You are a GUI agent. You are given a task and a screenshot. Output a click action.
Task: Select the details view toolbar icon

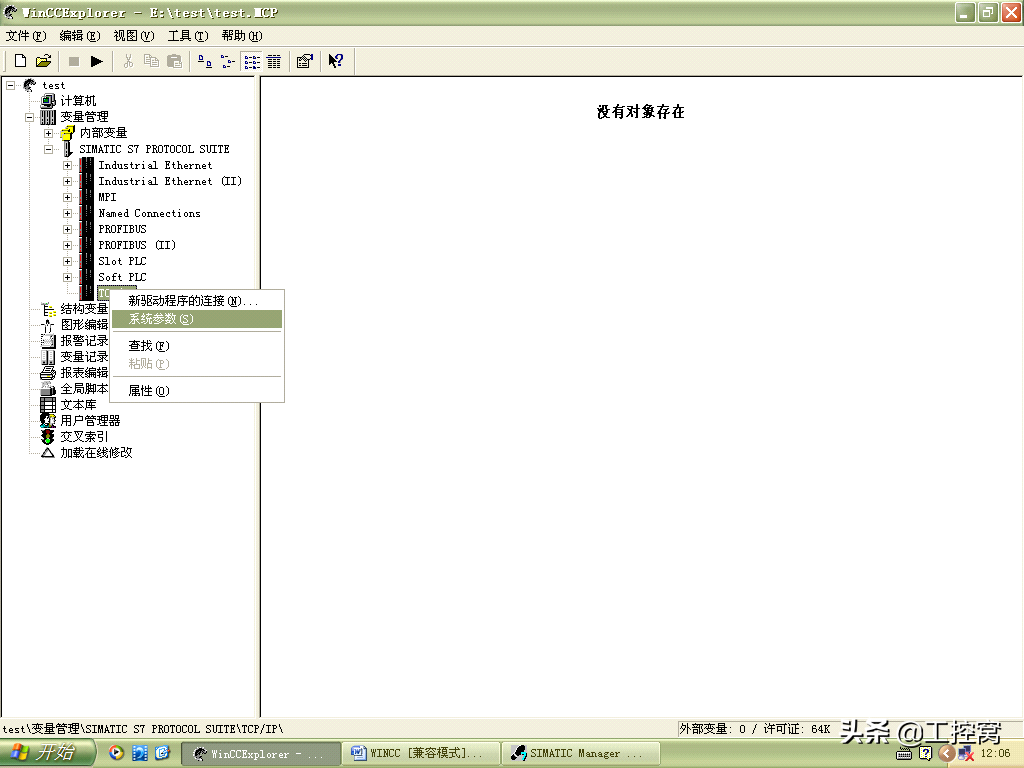273,61
